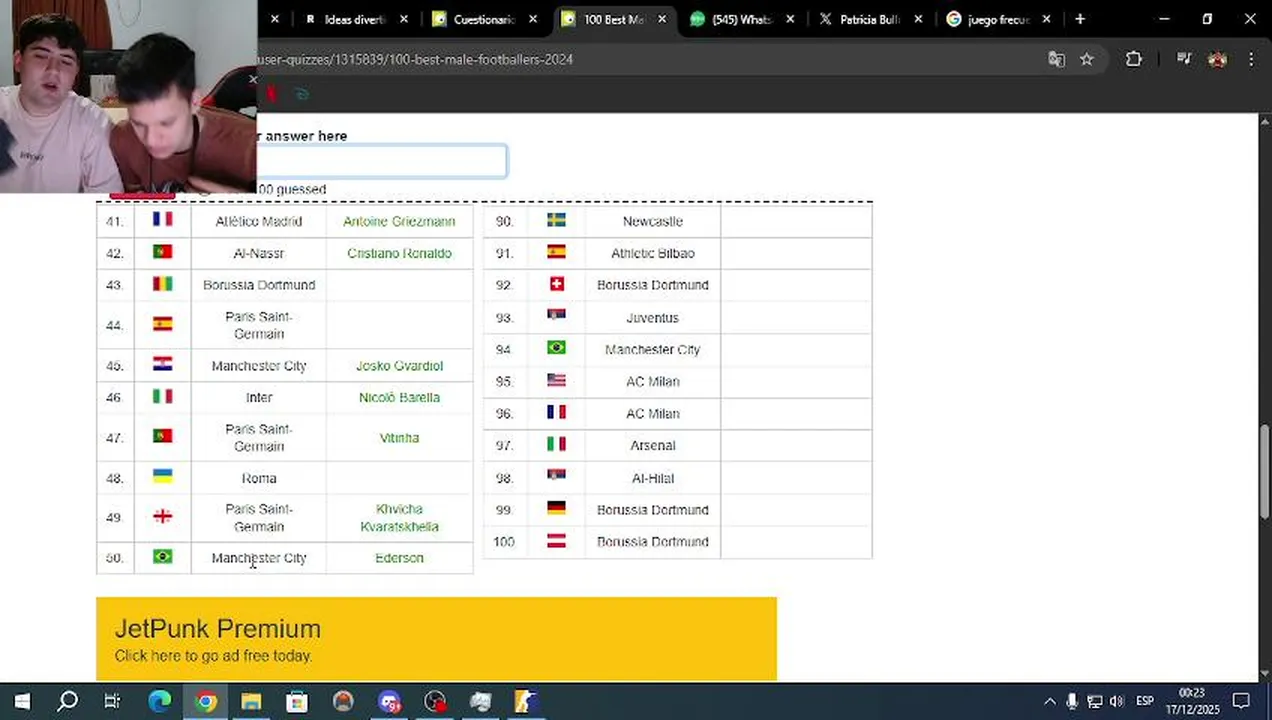1272x720 pixels.
Task: Click the translate page icon
Action: pos(1057,59)
